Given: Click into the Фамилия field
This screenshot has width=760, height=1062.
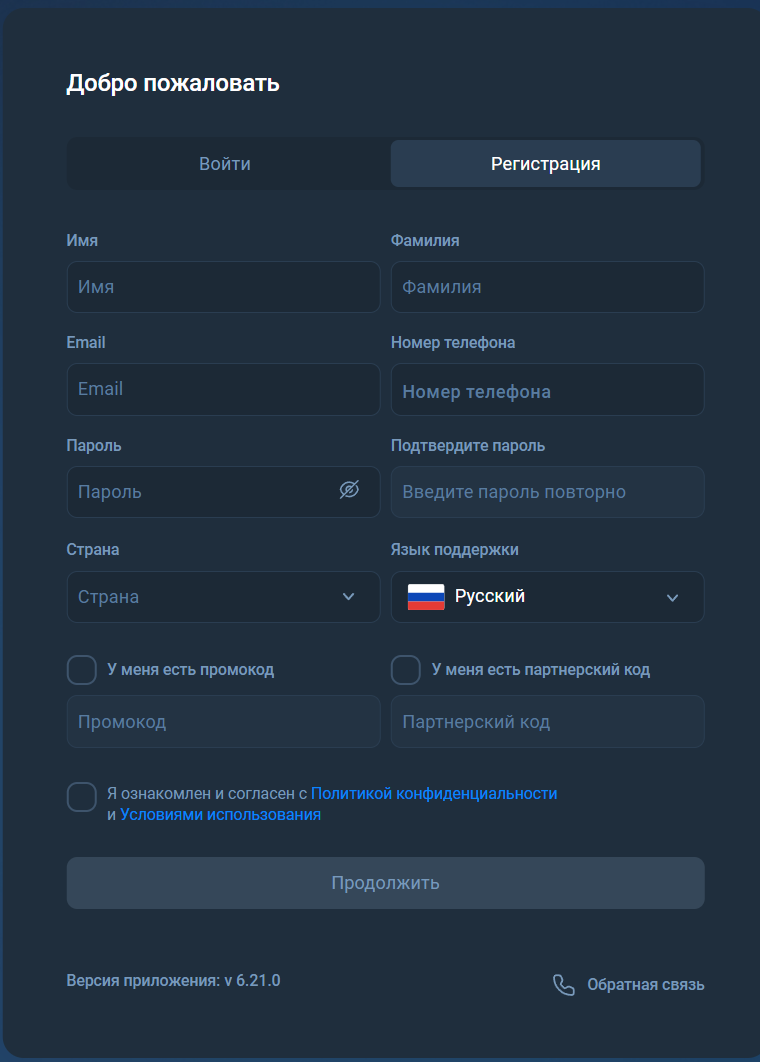Looking at the screenshot, I should [547, 287].
